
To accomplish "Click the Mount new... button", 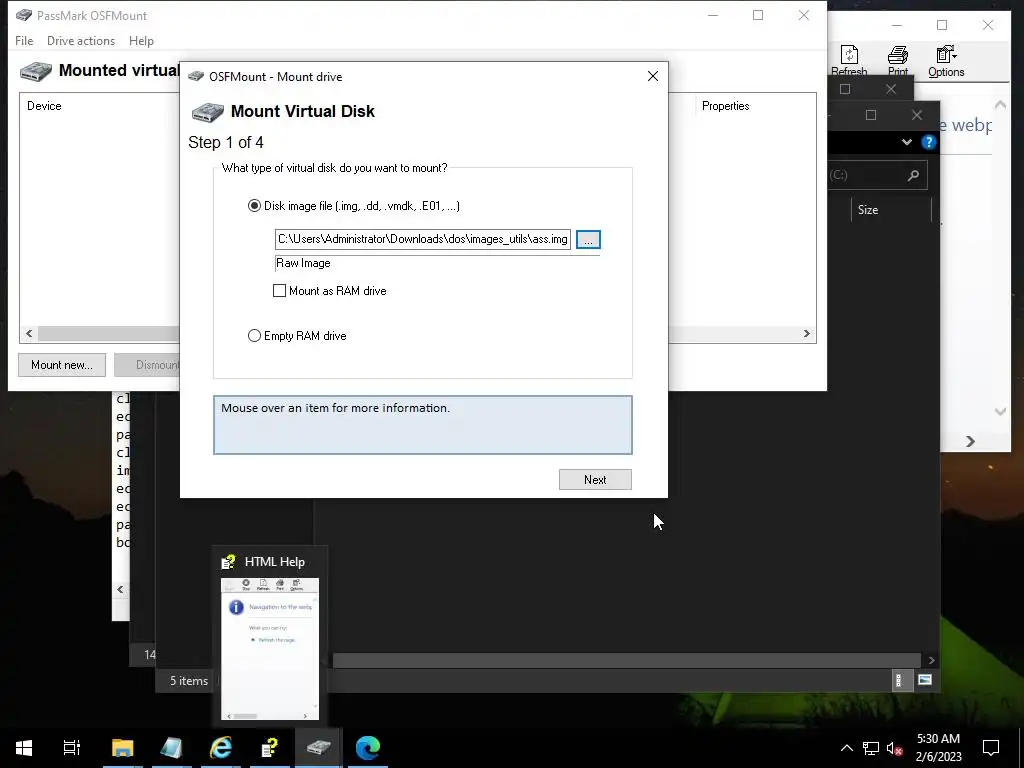I will (x=62, y=364).
